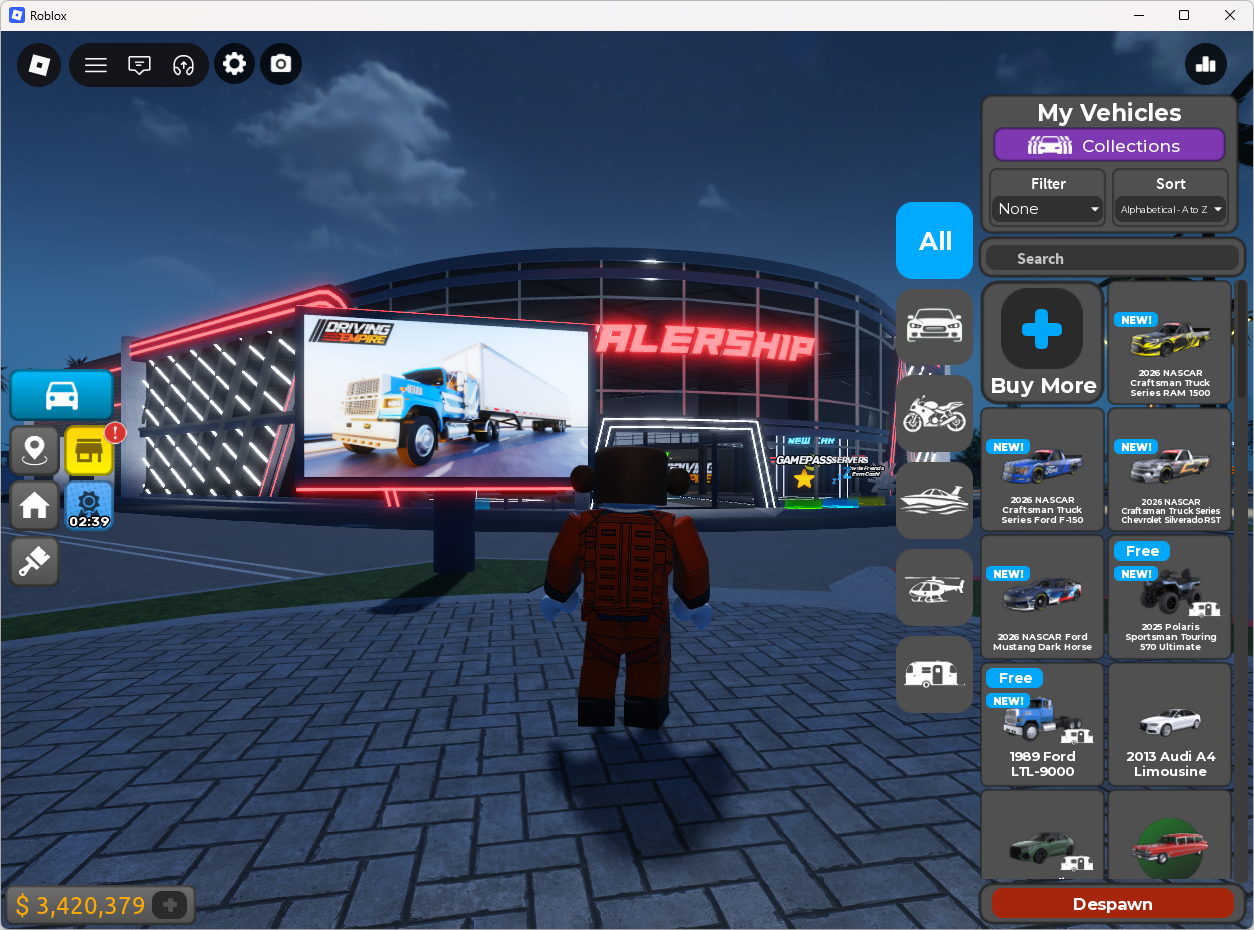Click the My Vehicles panel title

[1109, 112]
